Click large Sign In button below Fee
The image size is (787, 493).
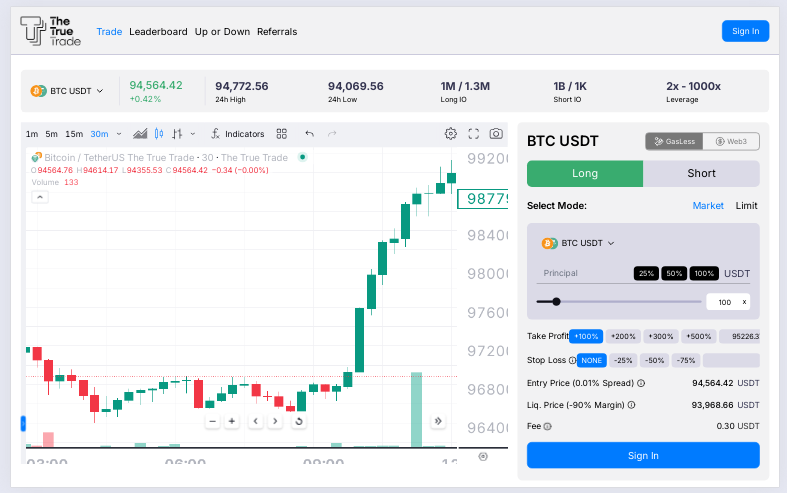643,455
